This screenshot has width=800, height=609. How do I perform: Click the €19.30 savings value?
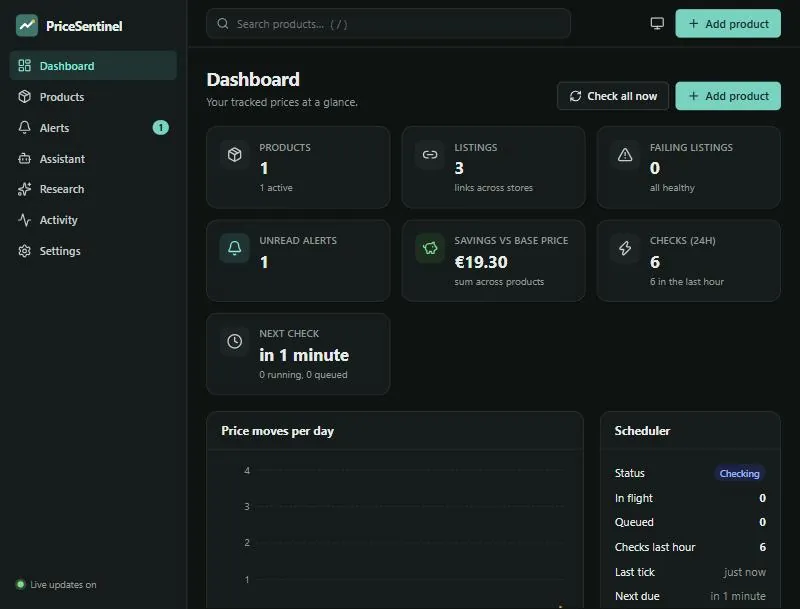[481, 262]
